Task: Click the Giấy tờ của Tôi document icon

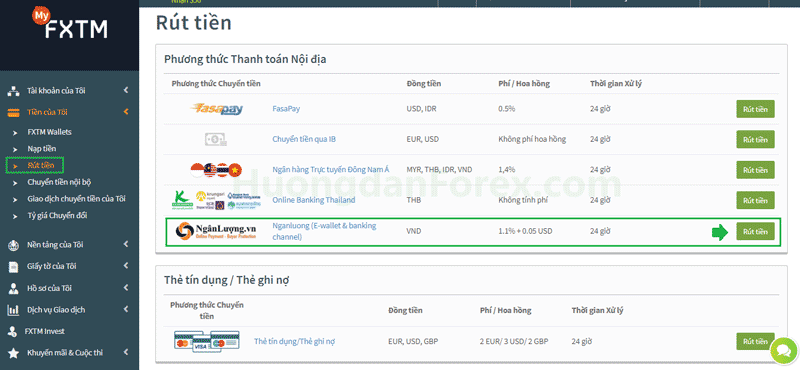Action: [13, 266]
